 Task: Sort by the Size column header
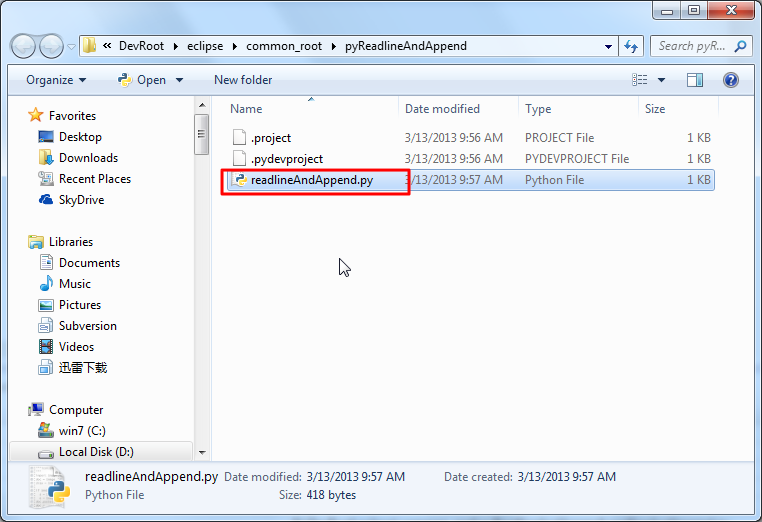678,108
